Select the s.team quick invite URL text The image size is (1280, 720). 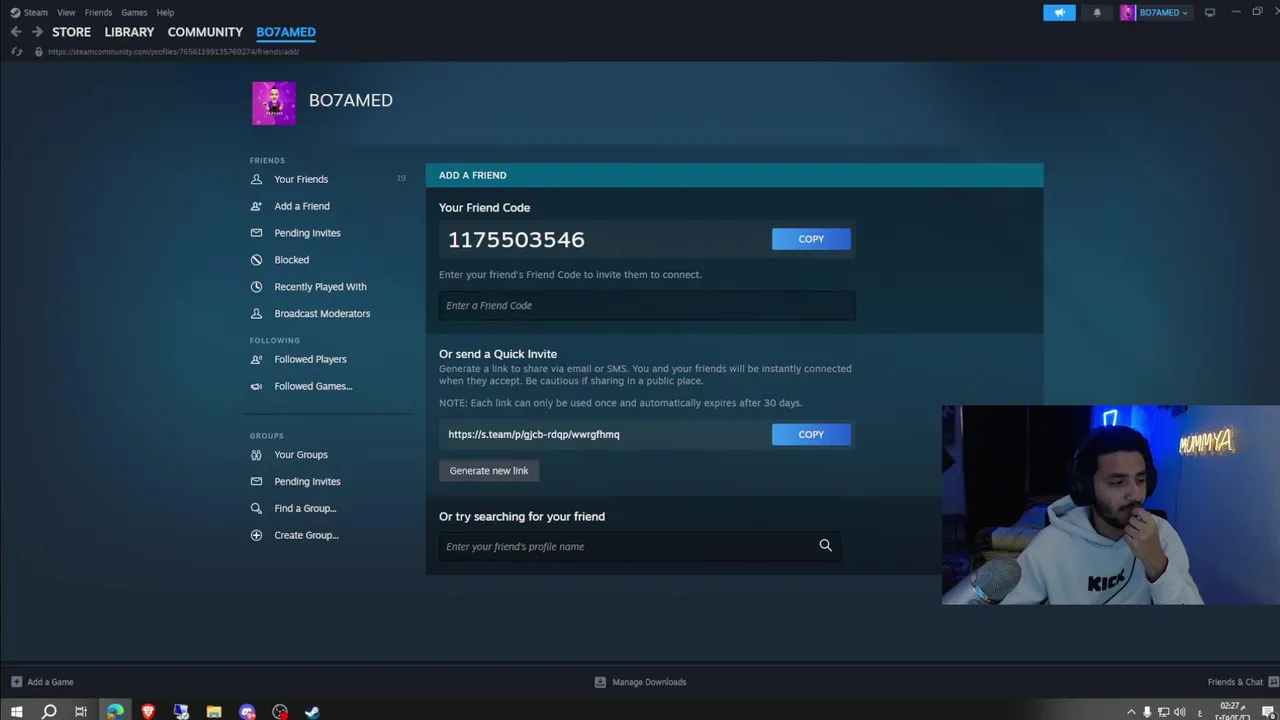534,434
